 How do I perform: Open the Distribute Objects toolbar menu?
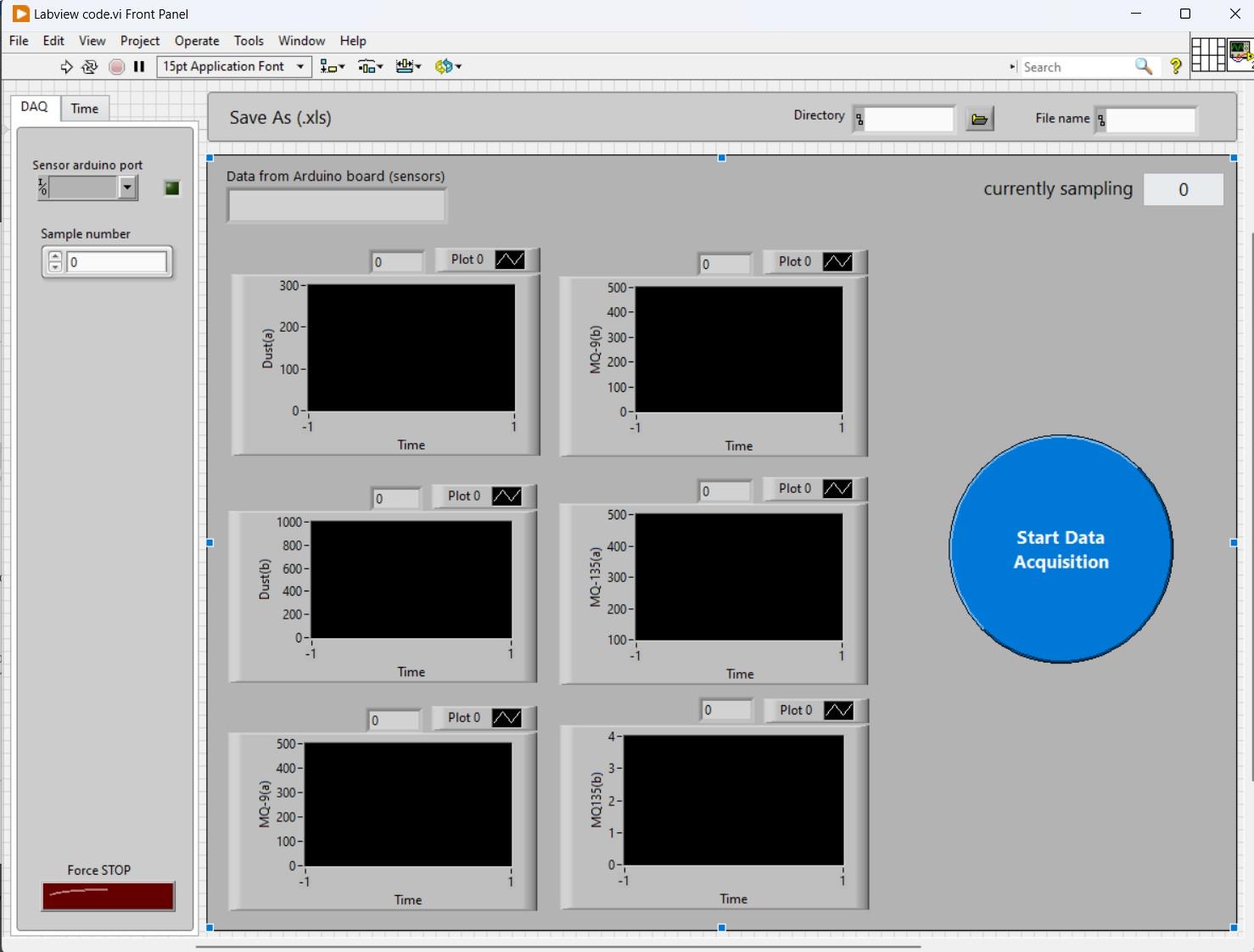[x=370, y=66]
